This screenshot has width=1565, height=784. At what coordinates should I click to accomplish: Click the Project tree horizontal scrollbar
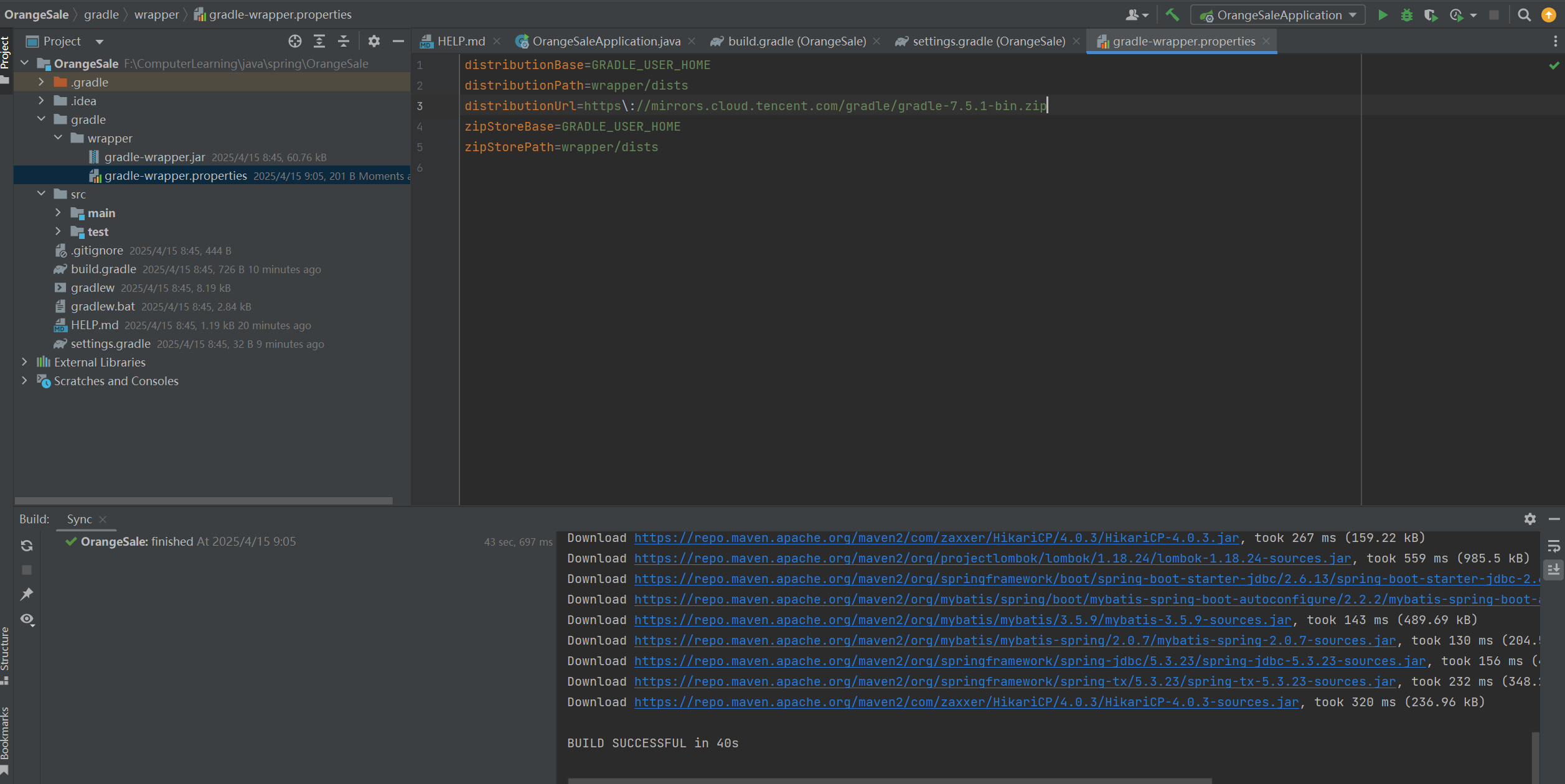pos(204,500)
